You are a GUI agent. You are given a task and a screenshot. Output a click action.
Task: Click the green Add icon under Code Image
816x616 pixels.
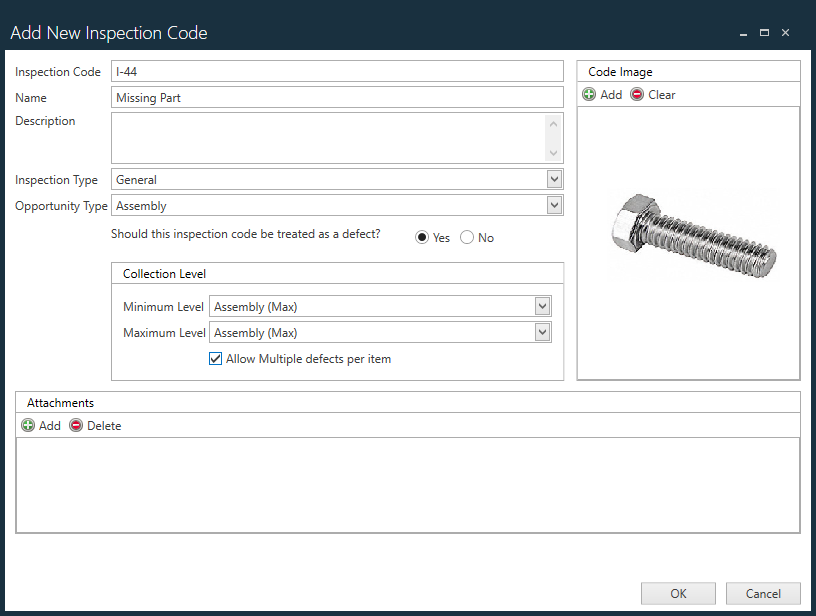tap(589, 94)
